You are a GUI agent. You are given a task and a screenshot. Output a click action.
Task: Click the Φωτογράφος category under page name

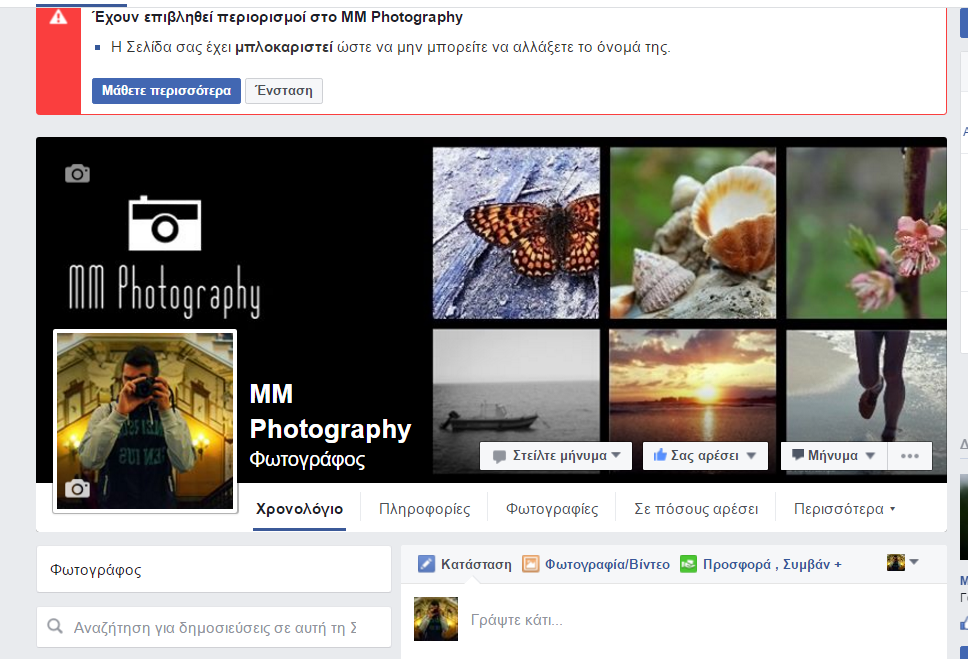307,460
